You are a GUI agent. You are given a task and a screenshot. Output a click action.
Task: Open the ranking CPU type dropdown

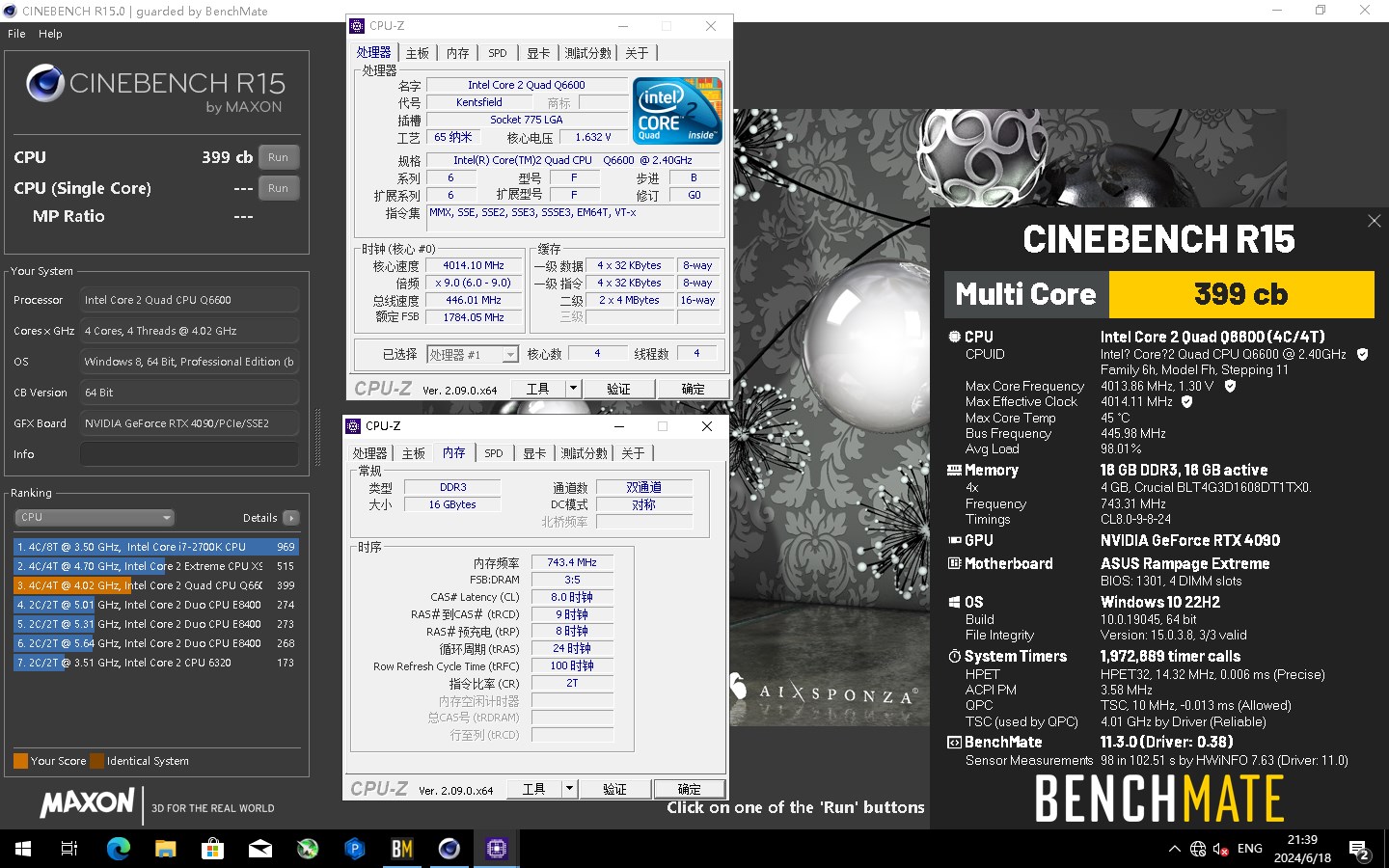(94, 517)
